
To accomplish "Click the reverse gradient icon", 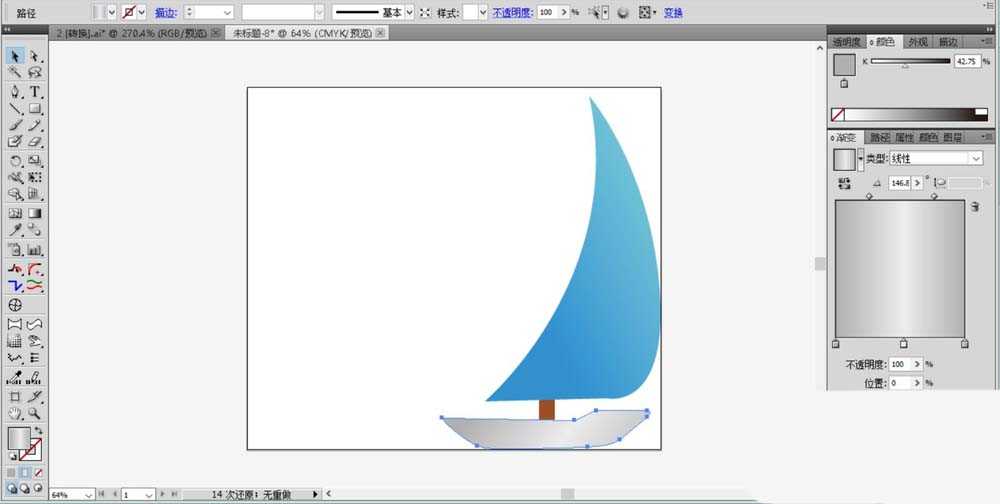I will (x=845, y=183).
